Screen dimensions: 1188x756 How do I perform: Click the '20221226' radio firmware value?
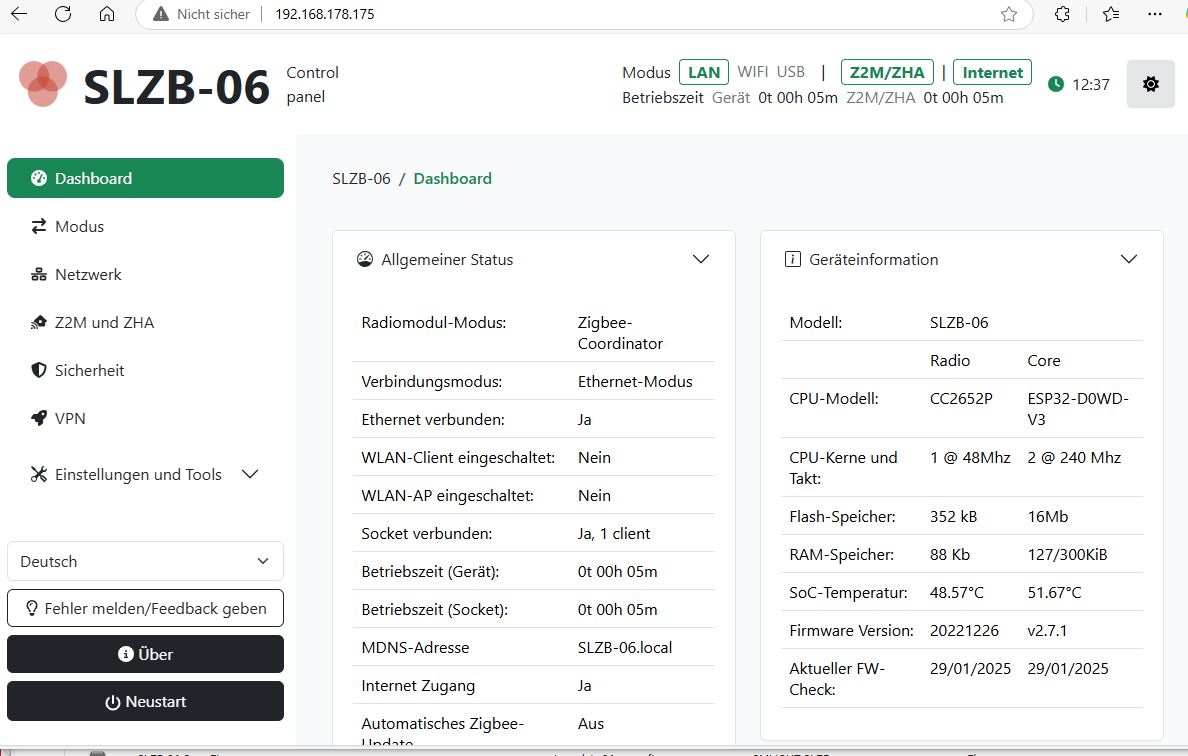click(x=964, y=630)
